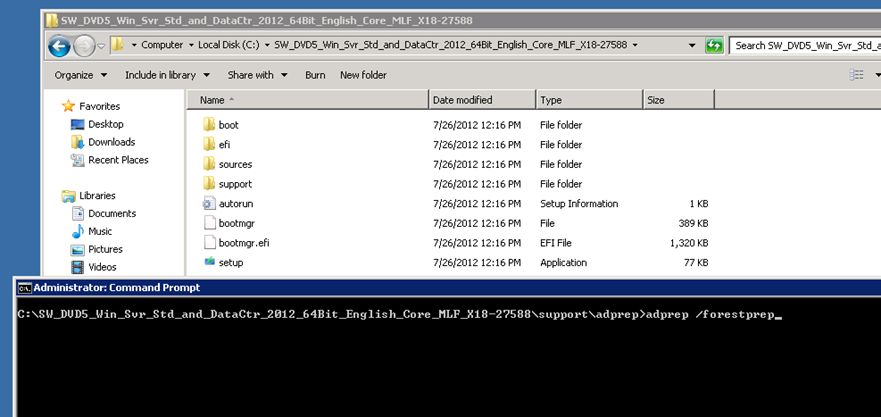The height and width of the screenshot is (417, 881).
Task: Sort by the Name column header
Action: (307, 100)
